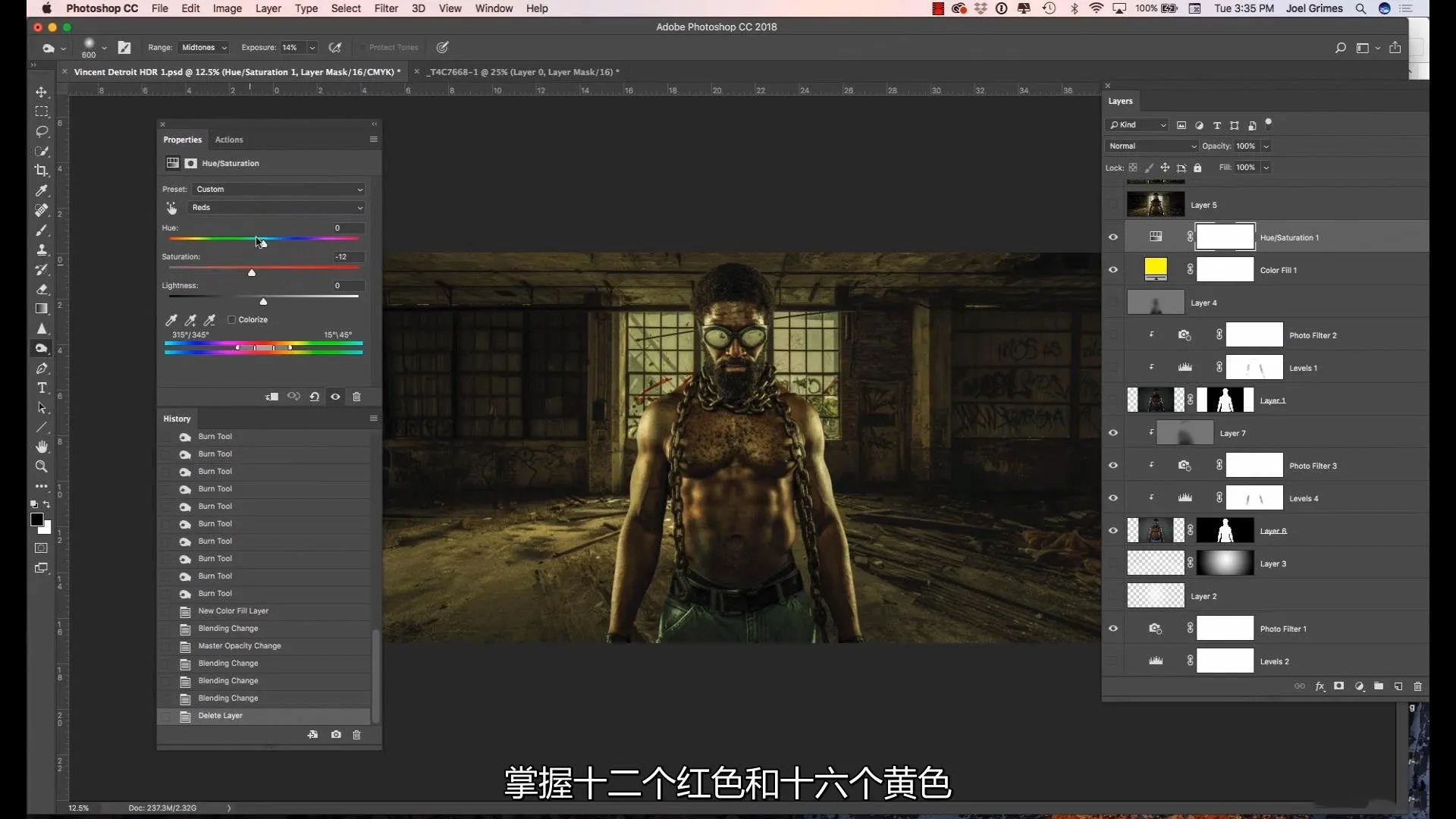Screen dimensions: 1456x819
Task: Select the Lasso tool
Action: (42, 131)
